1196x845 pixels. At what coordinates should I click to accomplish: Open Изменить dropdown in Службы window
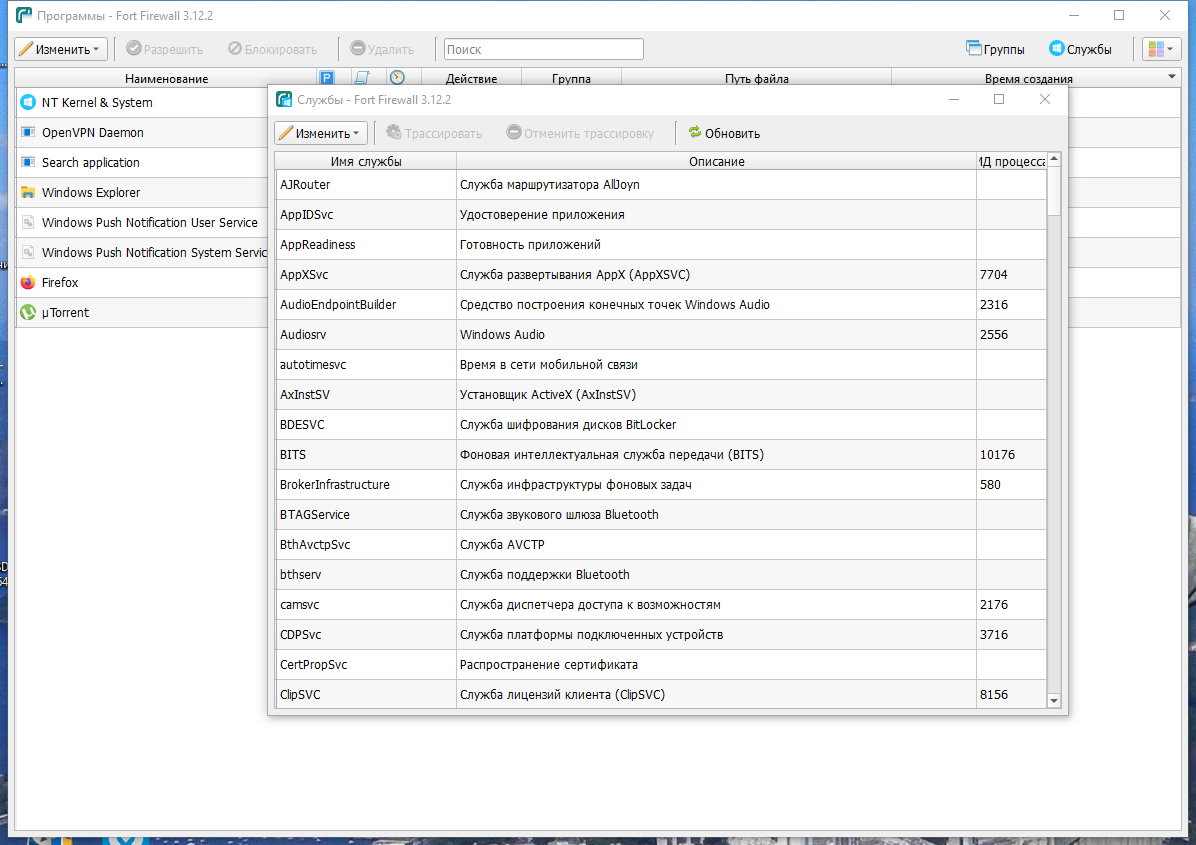coord(321,133)
